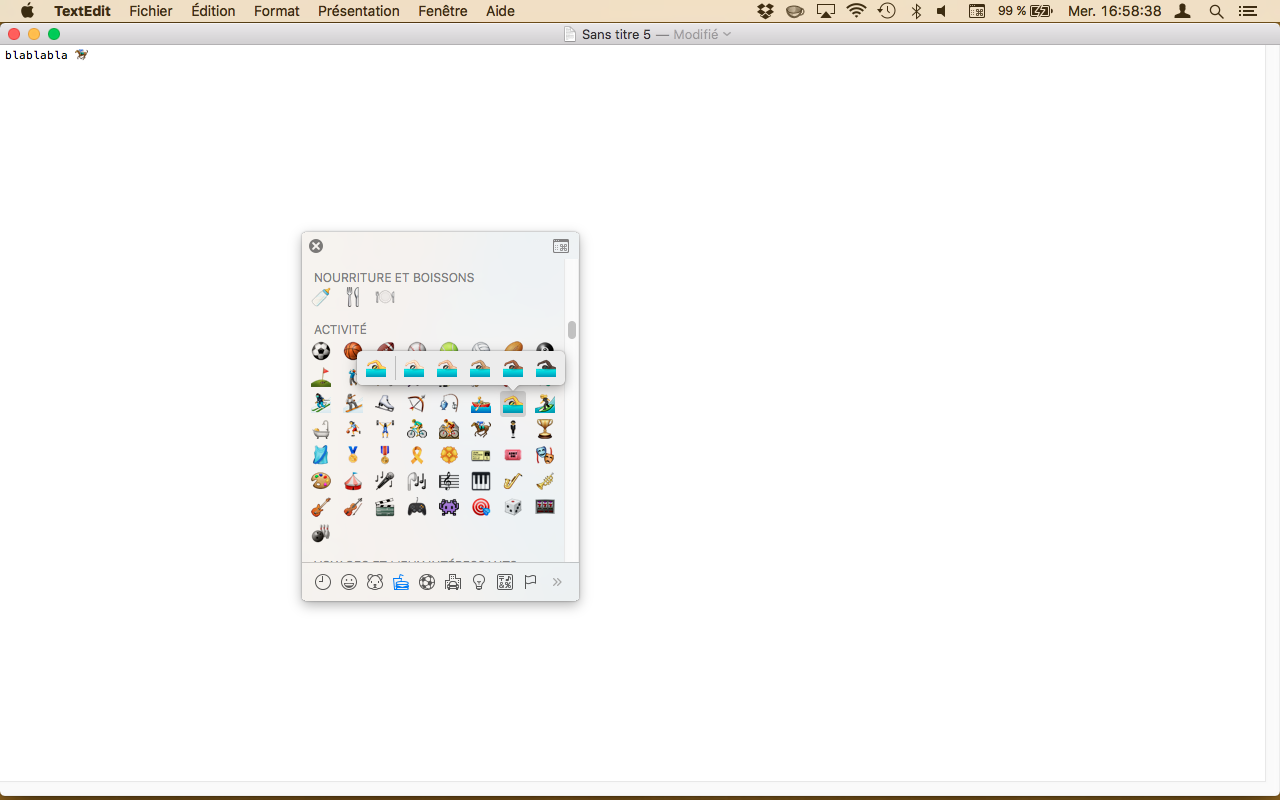1280x800 pixels.
Task: Jump to travel and places category
Action: [453, 582]
